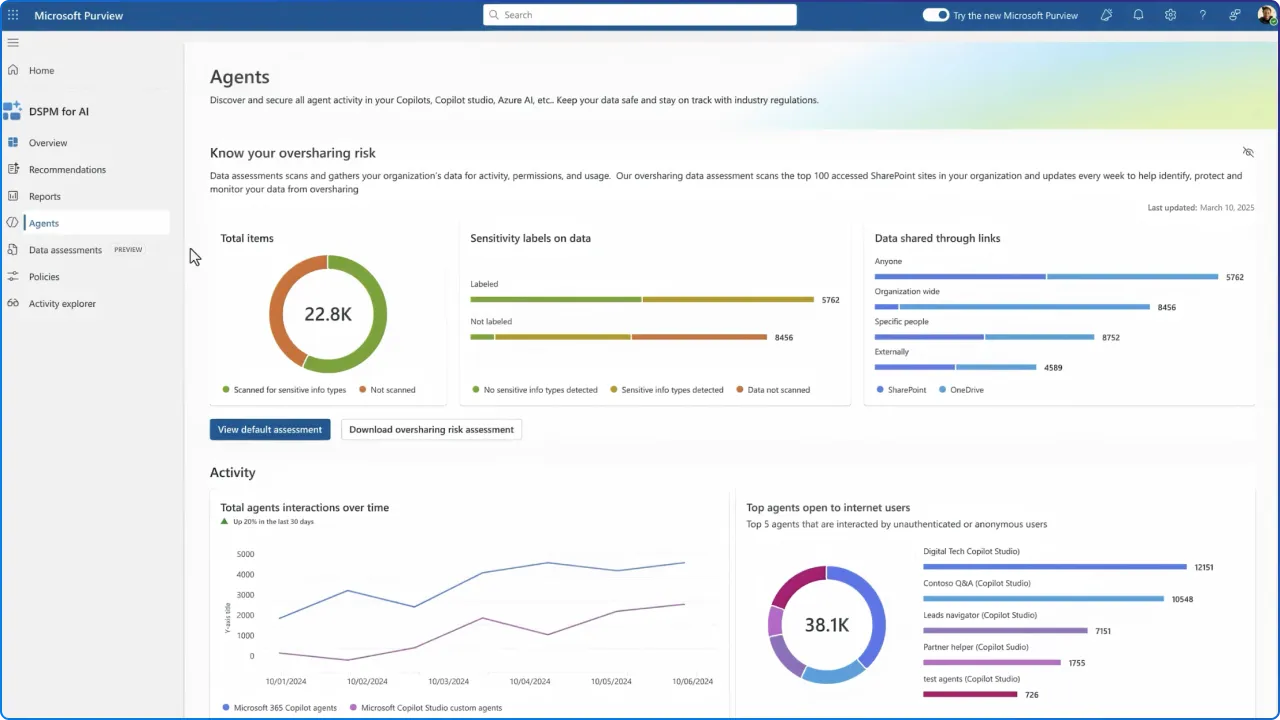Viewport: 1280px width, 720px height.
Task: Open Activity explorer in the sidebar
Action: coord(62,303)
